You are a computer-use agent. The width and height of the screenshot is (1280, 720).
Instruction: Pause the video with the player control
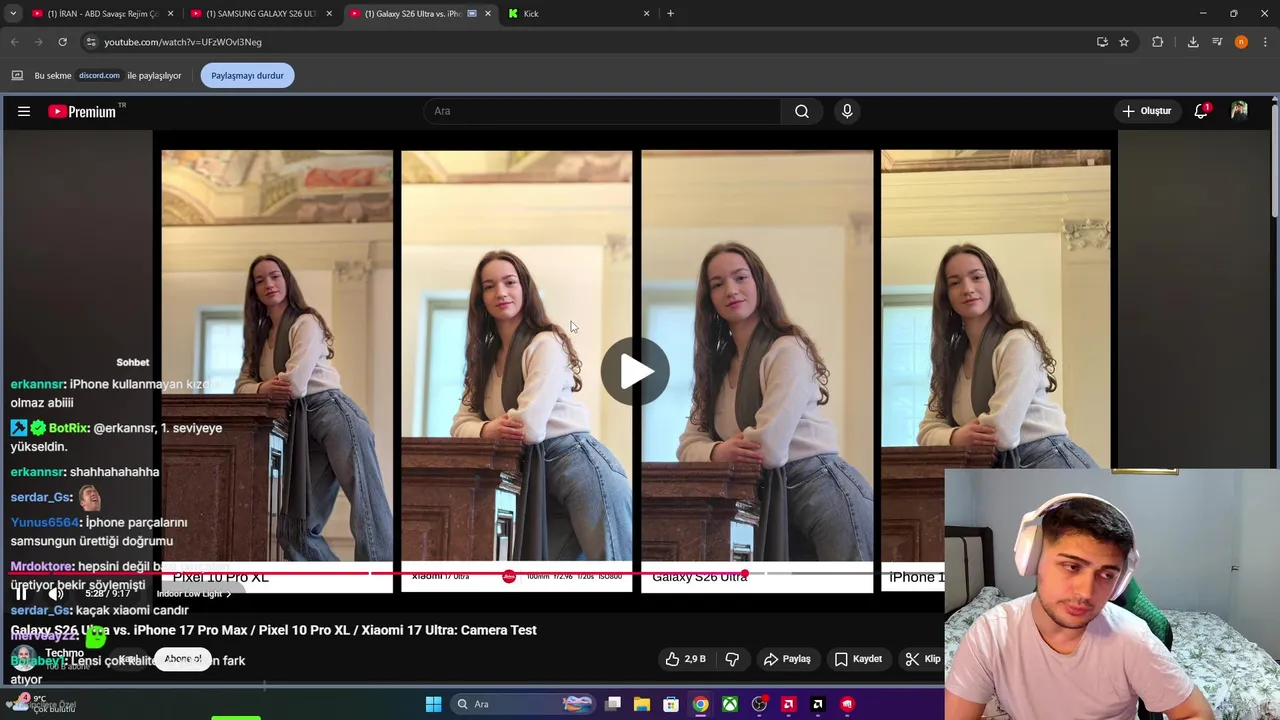pyautogui.click(x=21, y=593)
